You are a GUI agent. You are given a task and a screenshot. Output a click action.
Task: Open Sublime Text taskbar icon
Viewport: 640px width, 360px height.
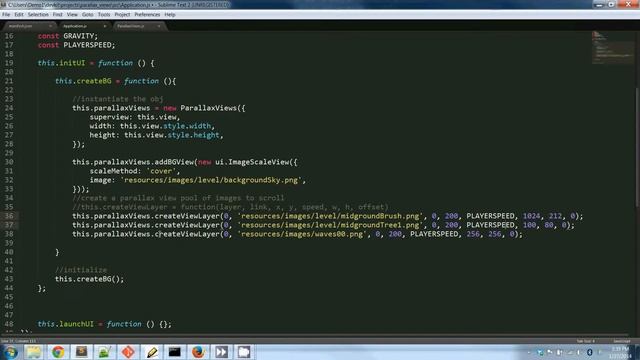point(81,352)
